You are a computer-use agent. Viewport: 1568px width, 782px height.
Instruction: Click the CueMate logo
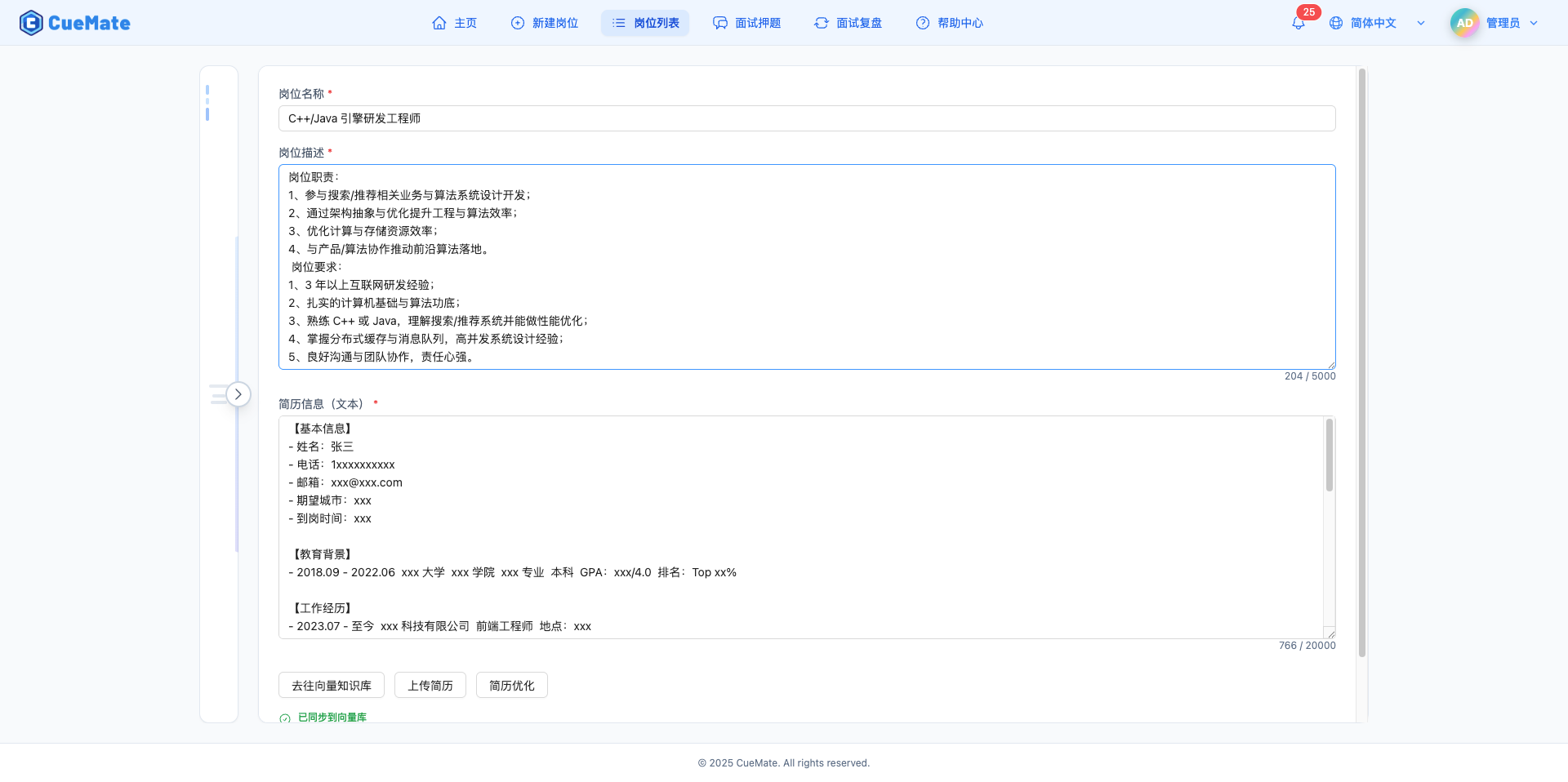[x=74, y=22]
